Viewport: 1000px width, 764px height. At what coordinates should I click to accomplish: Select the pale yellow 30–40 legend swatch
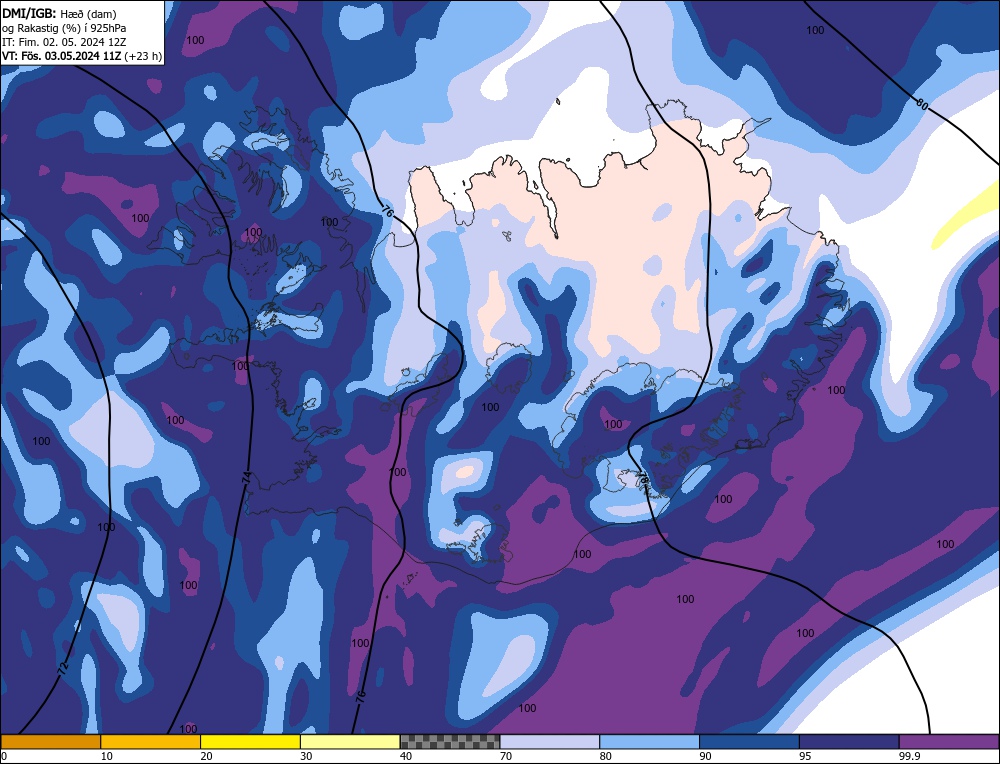(350, 741)
